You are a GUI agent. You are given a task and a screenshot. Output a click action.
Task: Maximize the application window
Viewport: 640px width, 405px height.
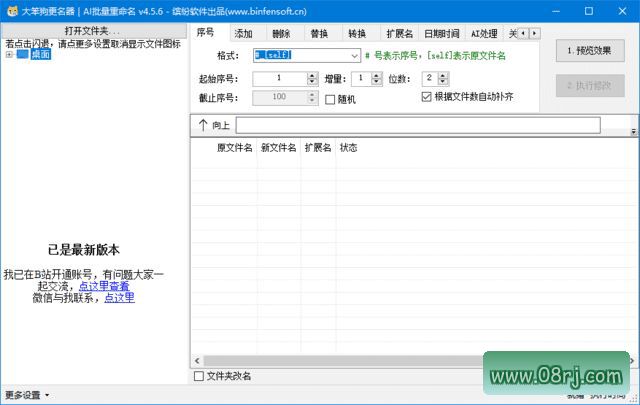click(589, 11)
